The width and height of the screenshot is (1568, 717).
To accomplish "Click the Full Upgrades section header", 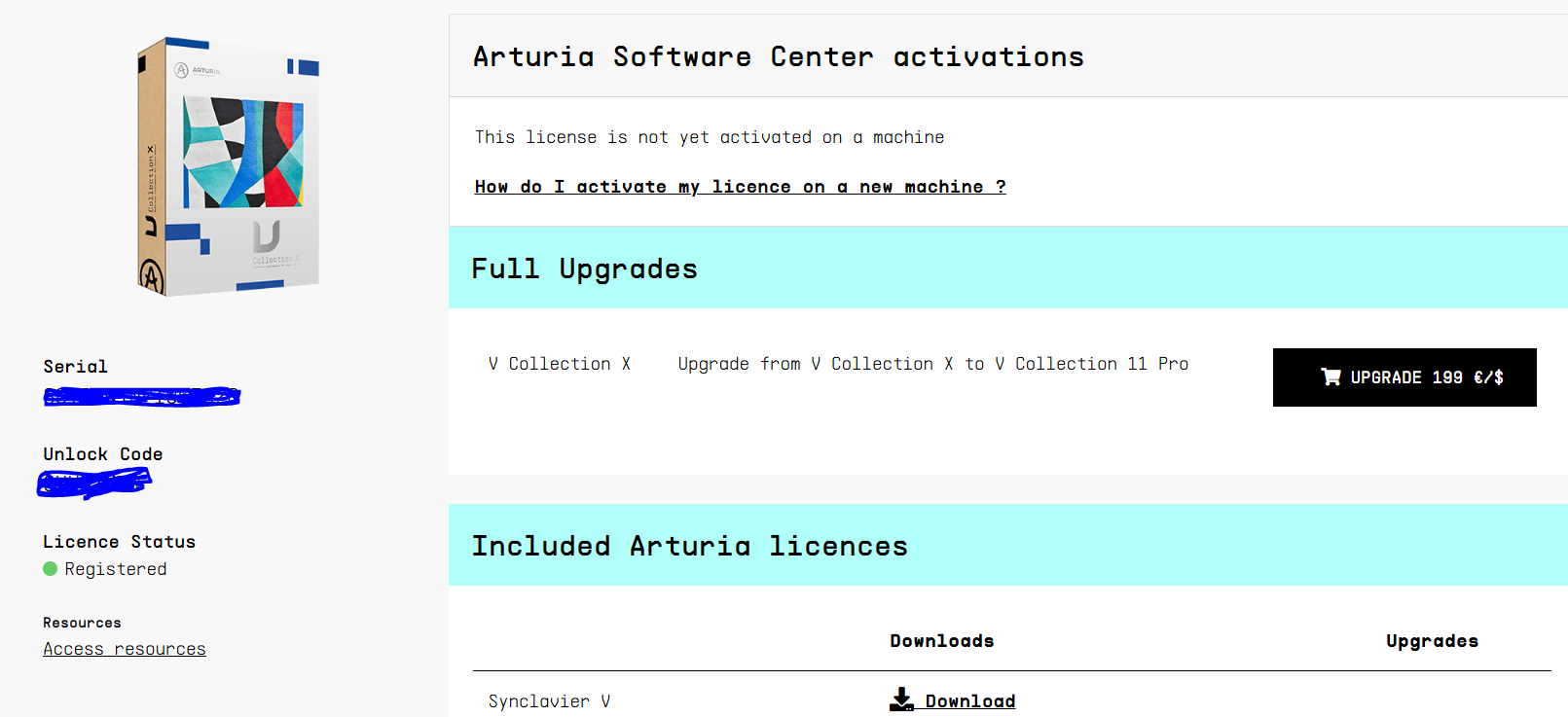I will [x=1008, y=268].
